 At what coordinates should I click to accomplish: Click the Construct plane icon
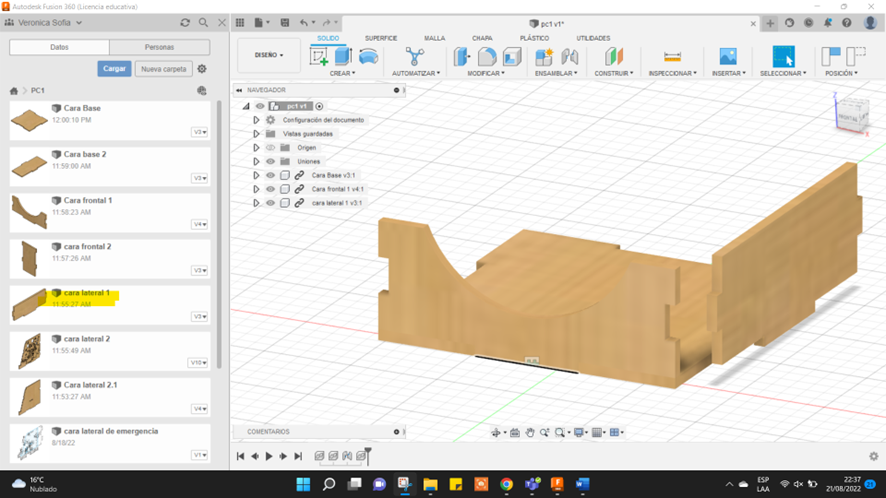(x=614, y=57)
